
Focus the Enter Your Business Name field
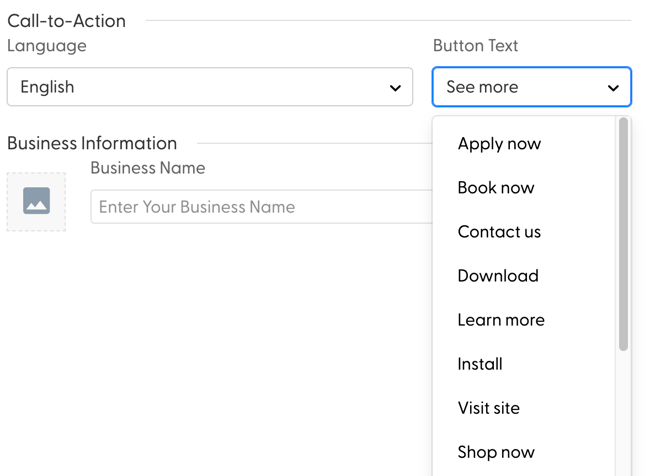click(x=260, y=207)
